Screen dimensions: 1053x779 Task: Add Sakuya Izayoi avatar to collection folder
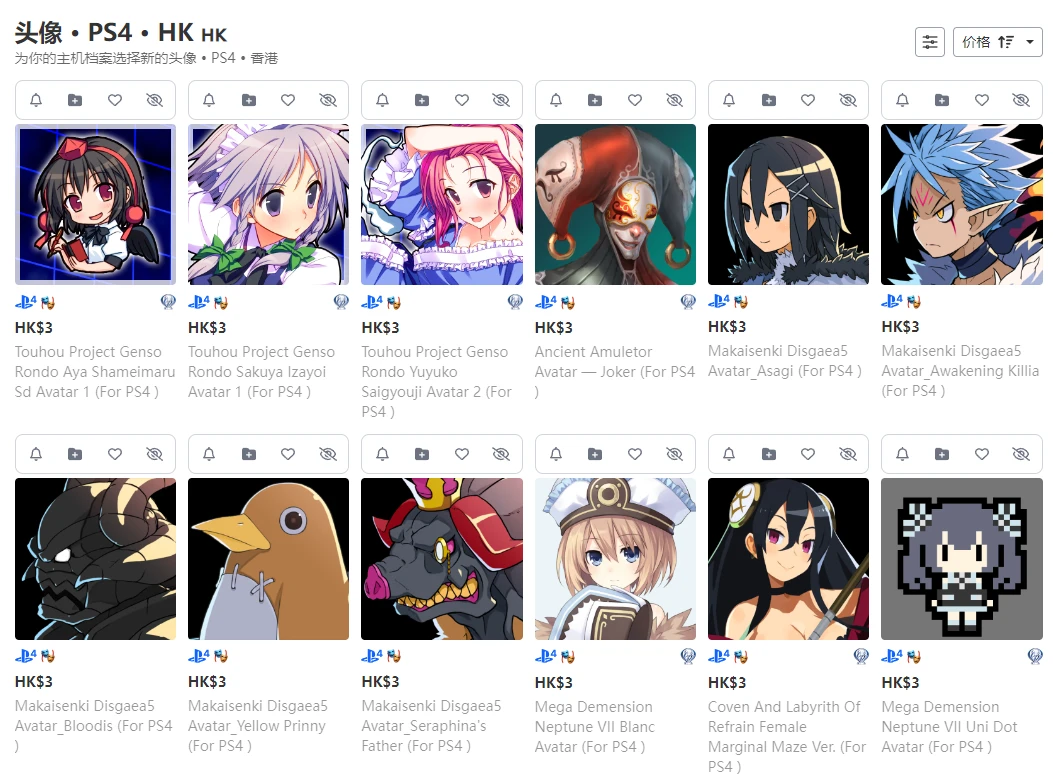click(x=248, y=100)
